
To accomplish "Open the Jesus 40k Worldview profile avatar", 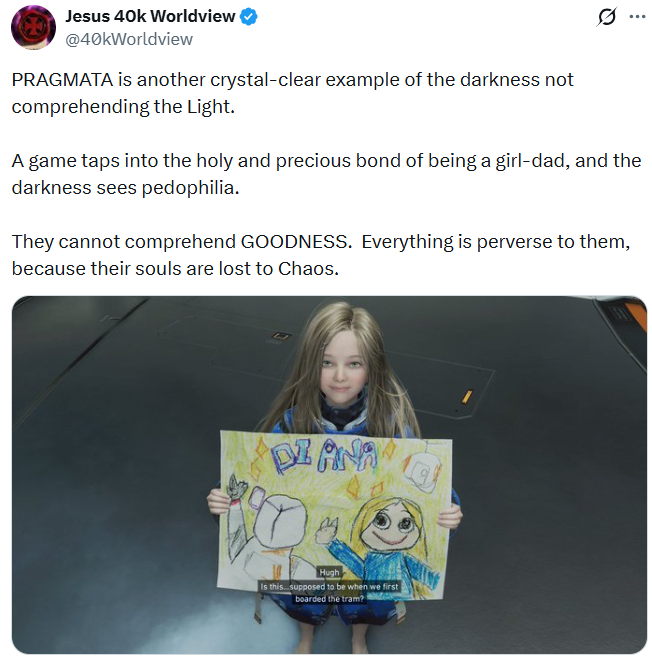I will click(33, 28).
